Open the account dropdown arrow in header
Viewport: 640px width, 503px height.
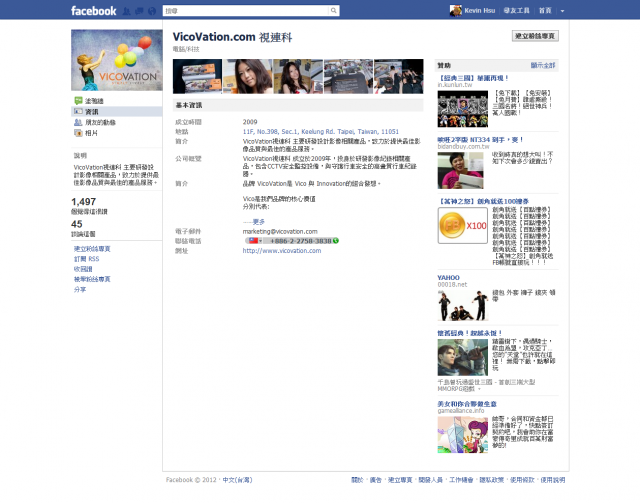click(562, 11)
